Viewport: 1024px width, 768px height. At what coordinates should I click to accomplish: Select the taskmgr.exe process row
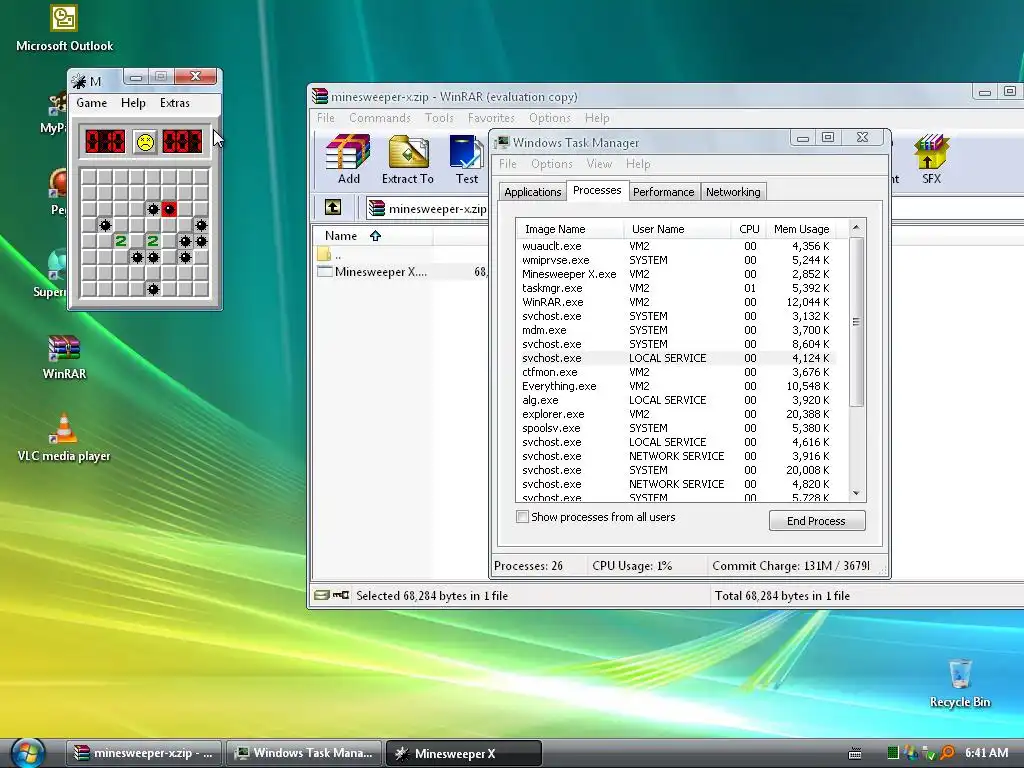click(676, 288)
